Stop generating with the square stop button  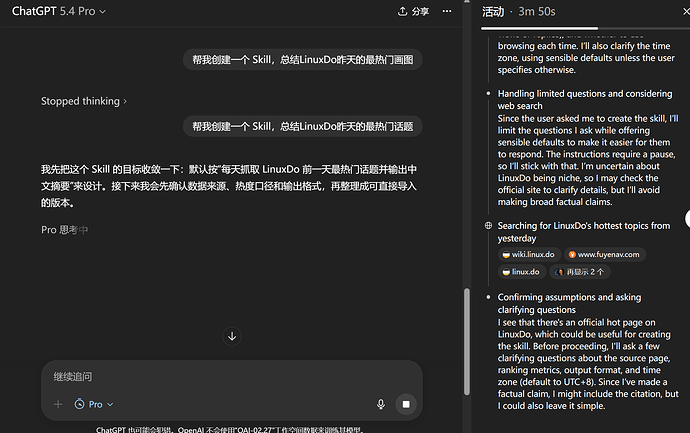click(x=406, y=404)
